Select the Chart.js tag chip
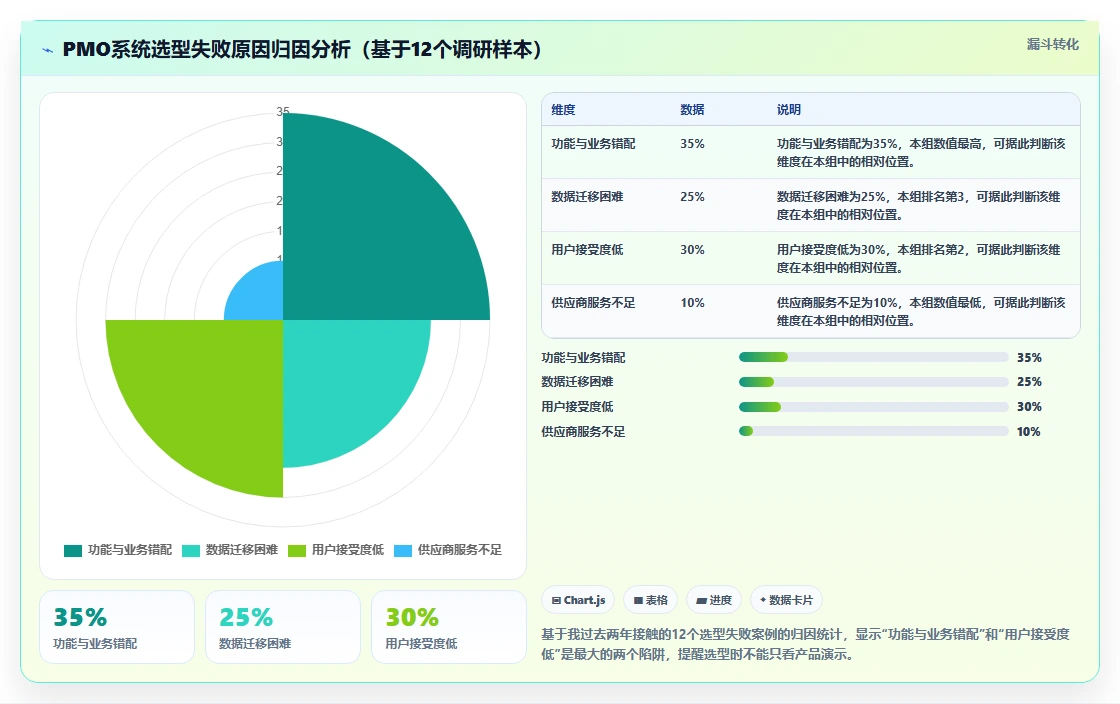Screen dimensions: 1120x704 coord(578,600)
